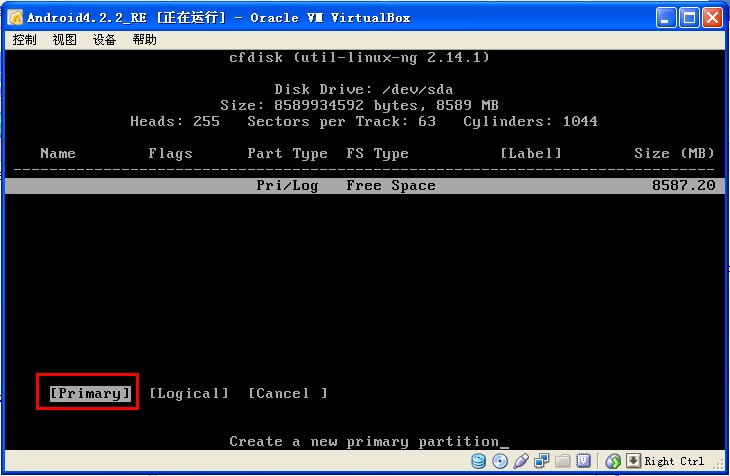Click the 'Part Type' column header
The image size is (730, 476).
click(287, 154)
